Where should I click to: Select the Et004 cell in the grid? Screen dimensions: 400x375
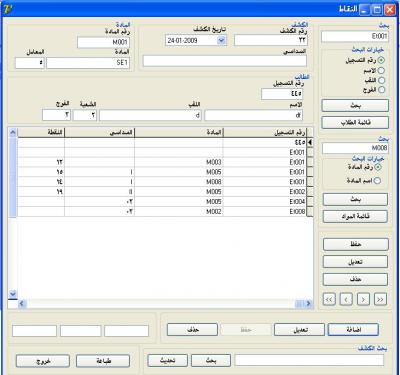pyautogui.click(x=265, y=202)
